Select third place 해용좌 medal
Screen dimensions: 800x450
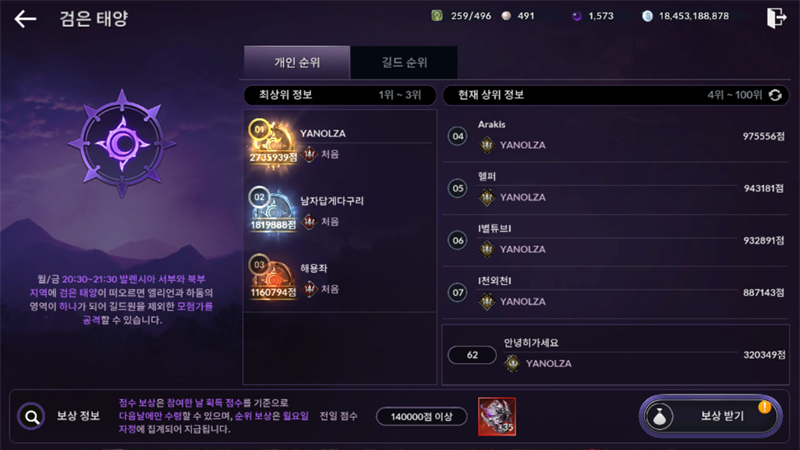click(x=272, y=277)
